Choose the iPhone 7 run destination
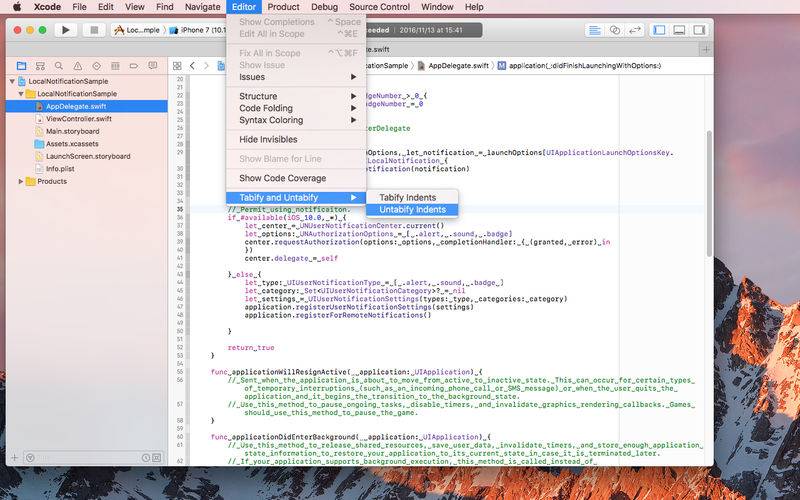The height and width of the screenshot is (500, 800). click(197, 30)
